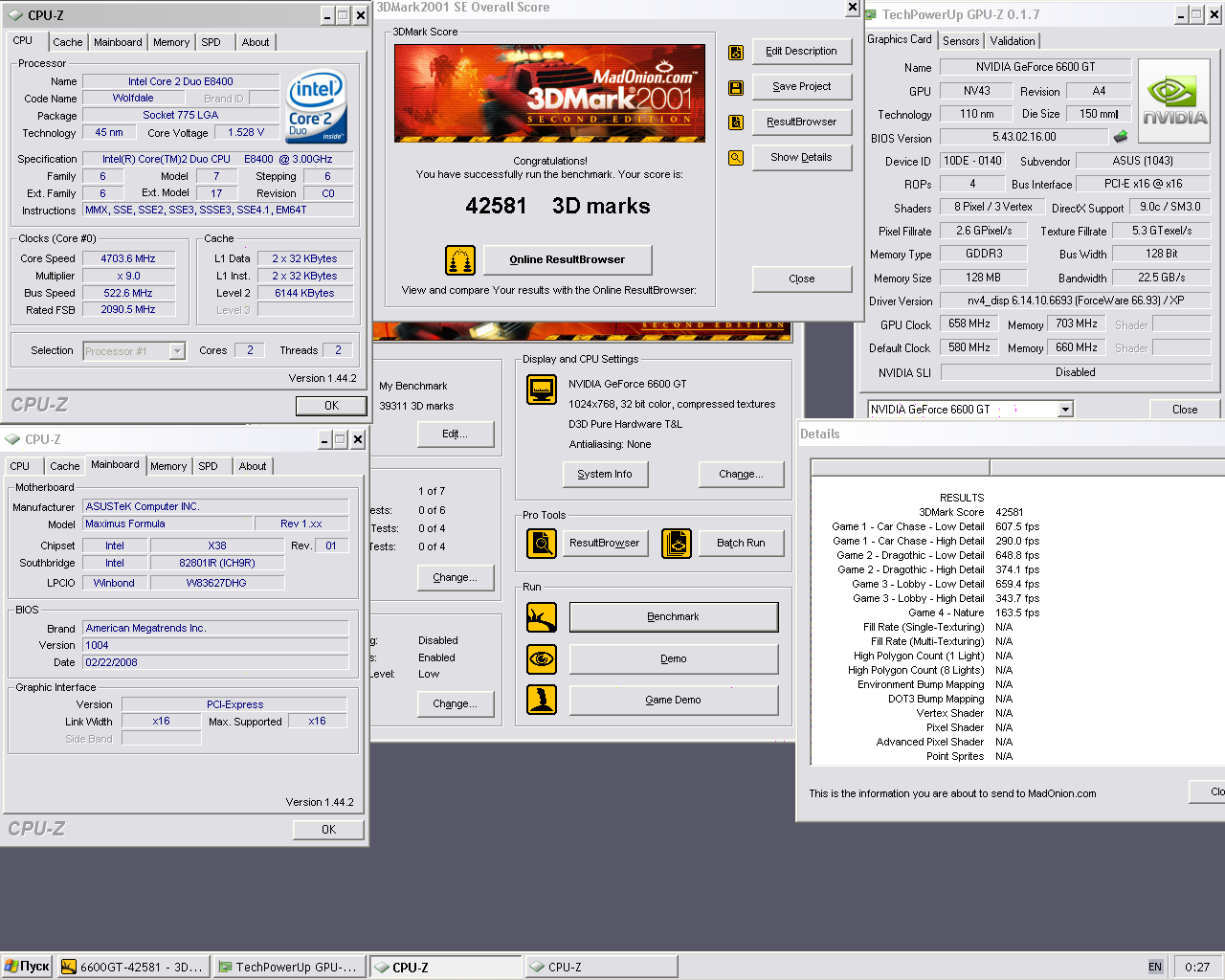Viewport: 1225px width, 980px height.
Task: Click the Game Demo button
Action: [674, 701]
